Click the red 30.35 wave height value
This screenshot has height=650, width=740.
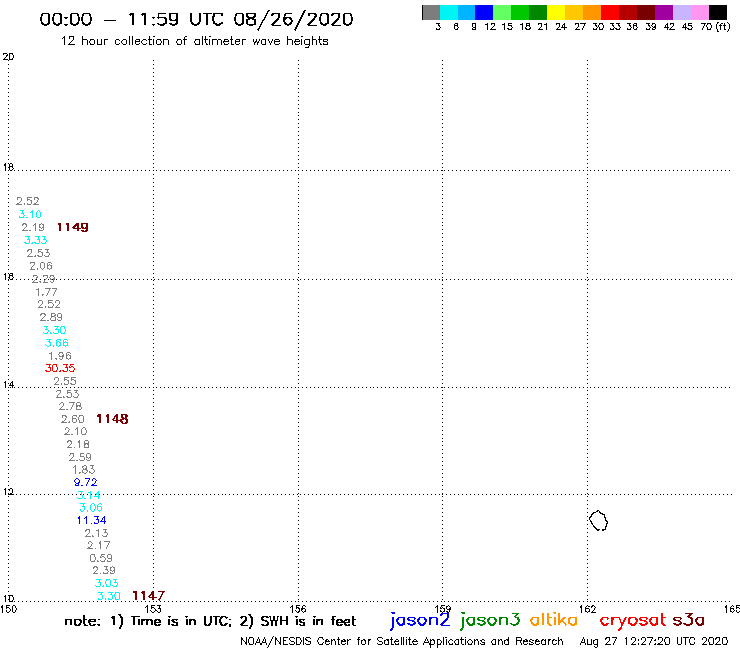(60, 368)
